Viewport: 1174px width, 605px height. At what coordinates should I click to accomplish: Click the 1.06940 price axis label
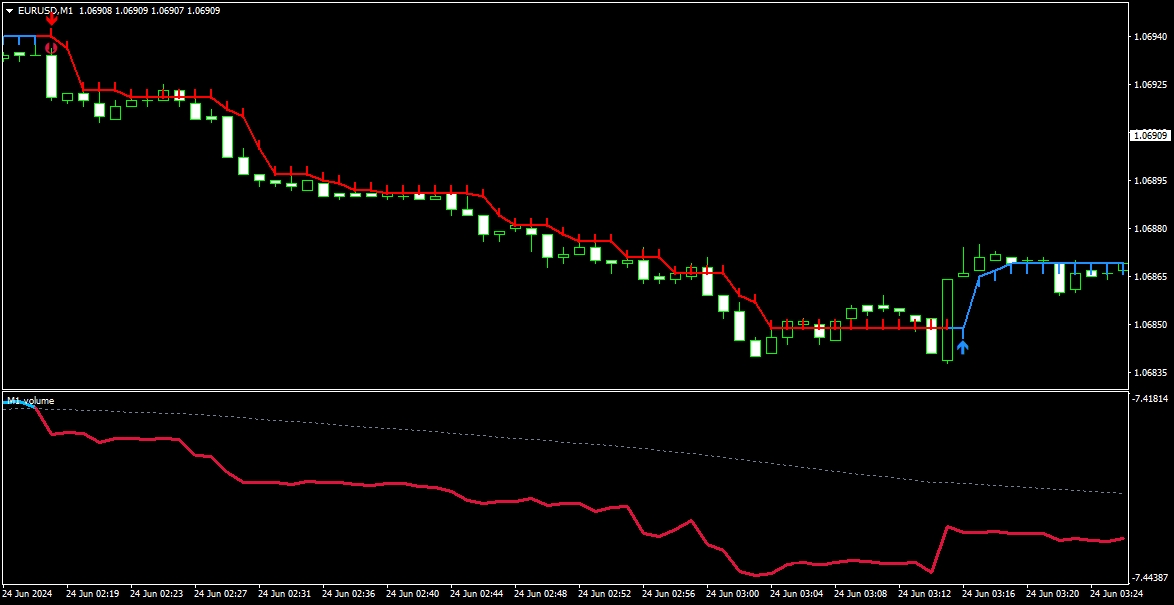pyautogui.click(x=1151, y=37)
